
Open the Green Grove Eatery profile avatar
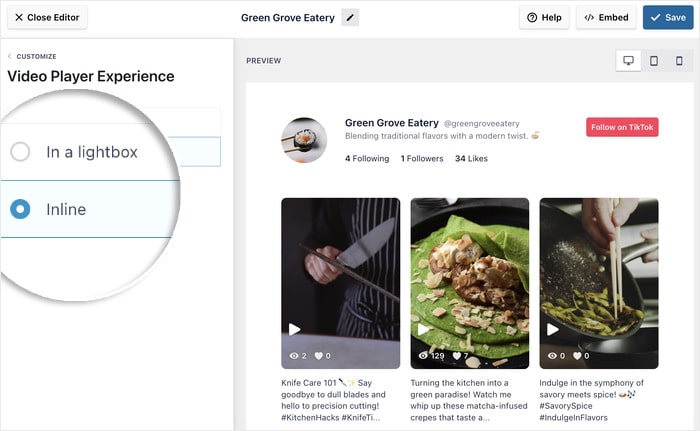[x=304, y=140]
